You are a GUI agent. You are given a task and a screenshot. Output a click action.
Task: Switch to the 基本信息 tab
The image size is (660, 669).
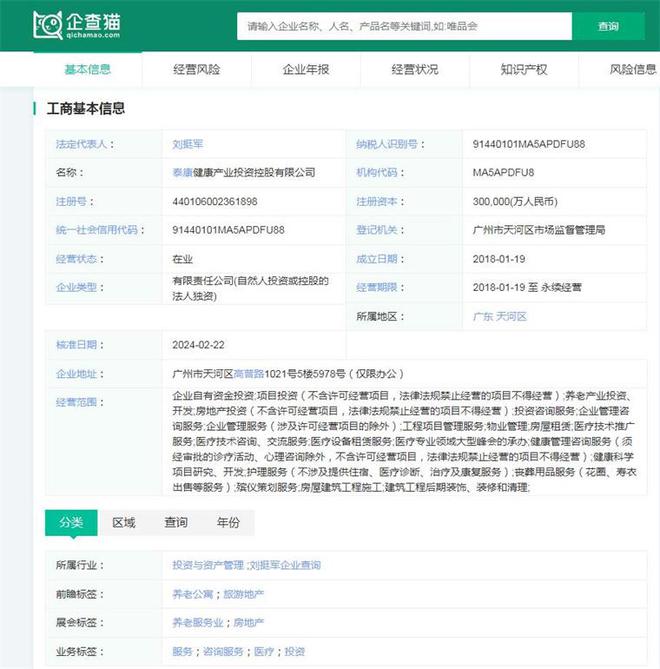click(x=87, y=69)
